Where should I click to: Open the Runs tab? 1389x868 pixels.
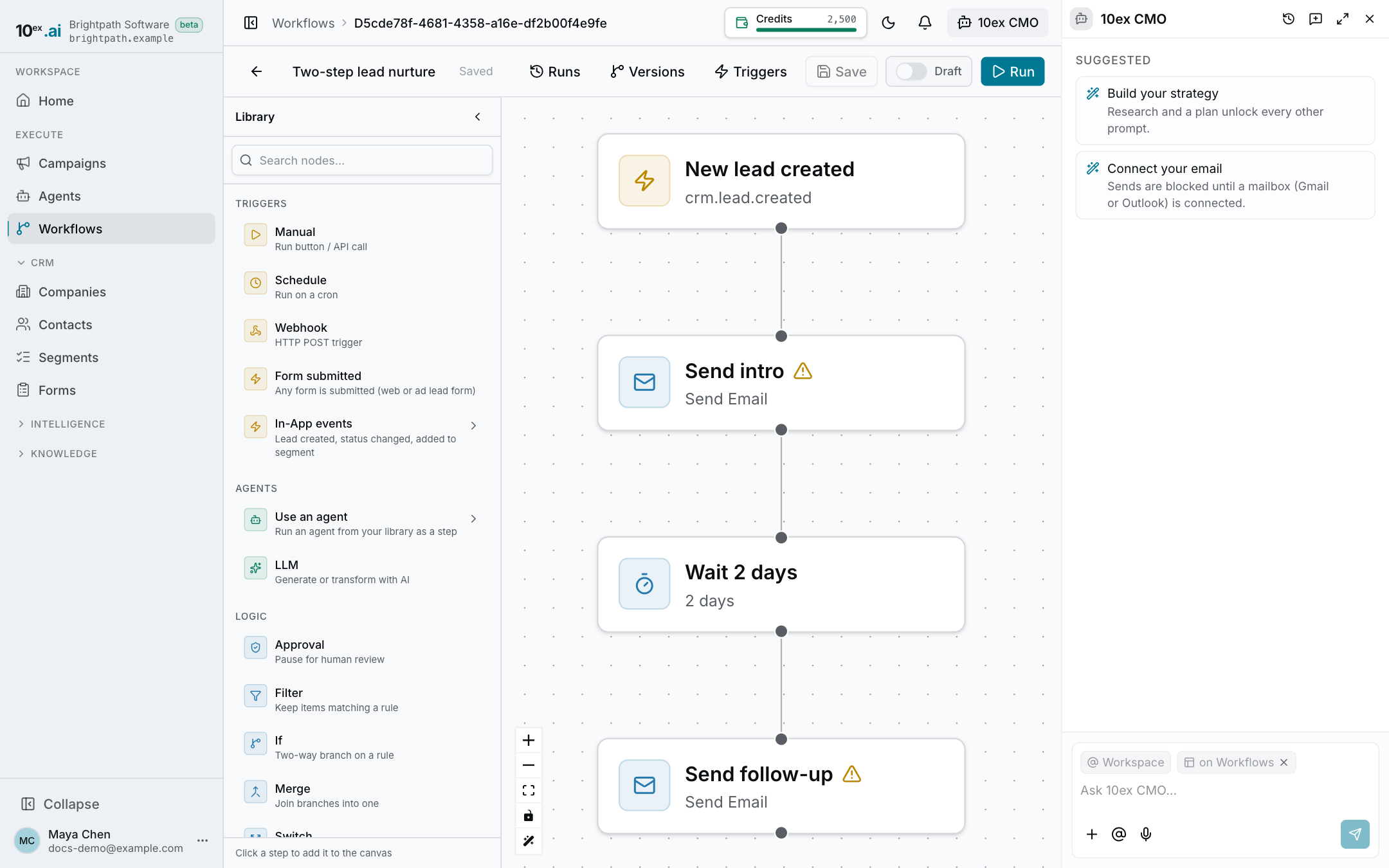pyautogui.click(x=555, y=71)
